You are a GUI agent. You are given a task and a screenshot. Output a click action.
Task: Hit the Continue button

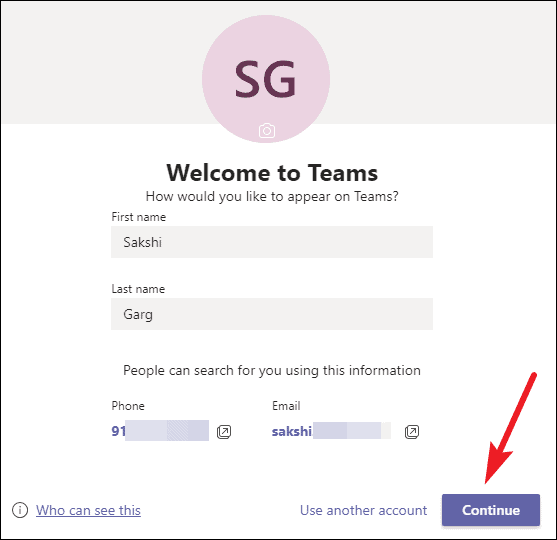[x=491, y=510]
